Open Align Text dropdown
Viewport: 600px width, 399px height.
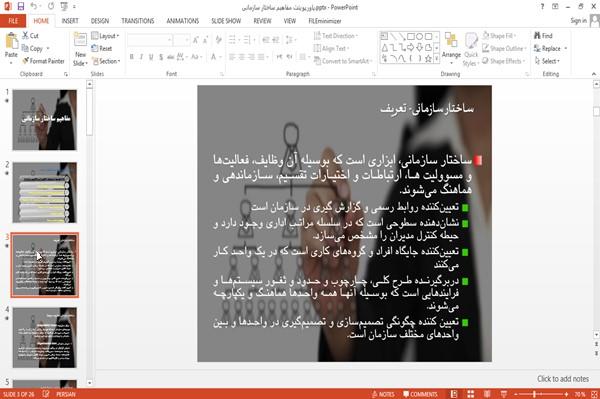[331, 49]
